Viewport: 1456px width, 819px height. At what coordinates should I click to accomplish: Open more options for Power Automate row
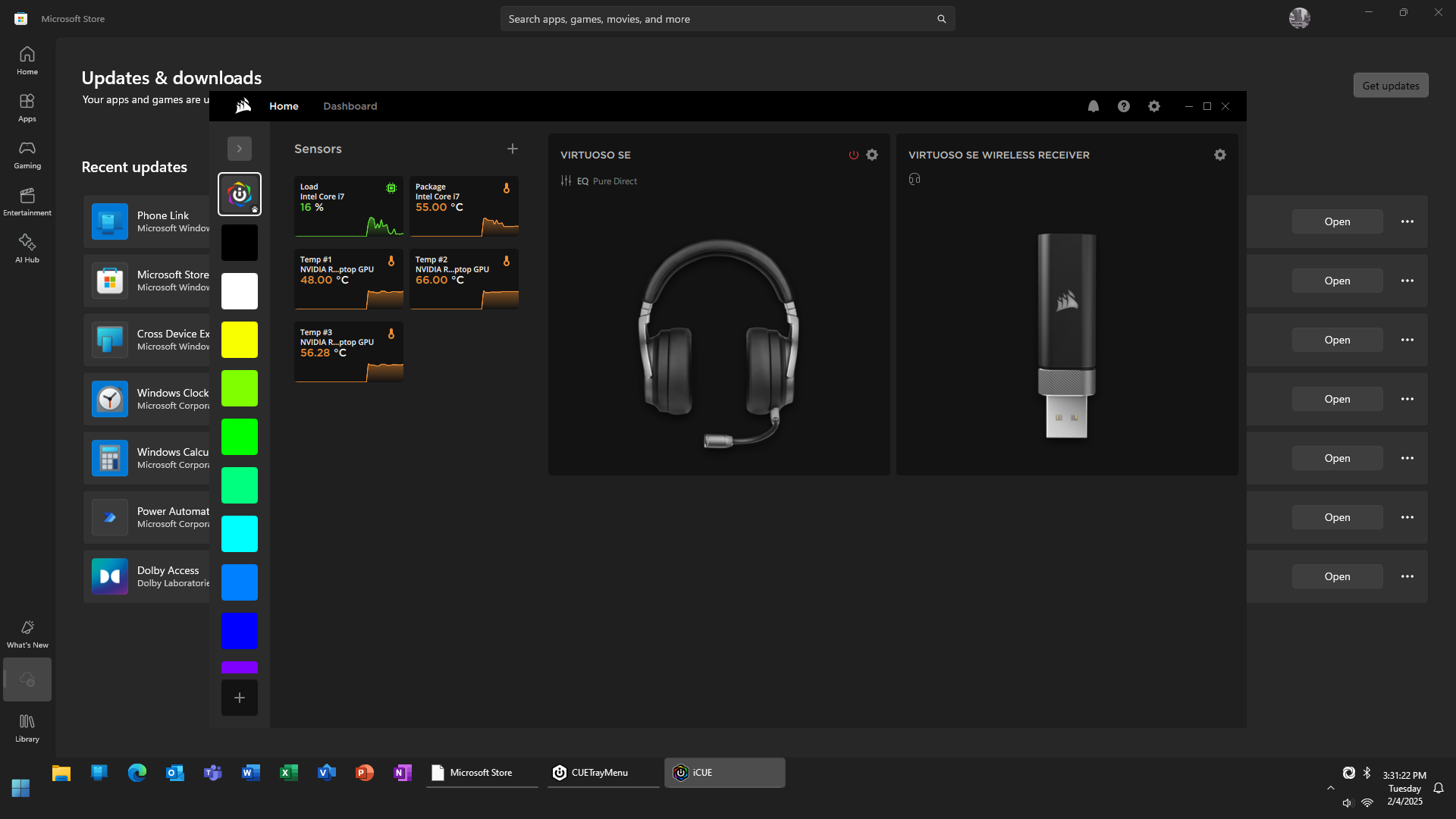pyautogui.click(x=1407, y=517)
